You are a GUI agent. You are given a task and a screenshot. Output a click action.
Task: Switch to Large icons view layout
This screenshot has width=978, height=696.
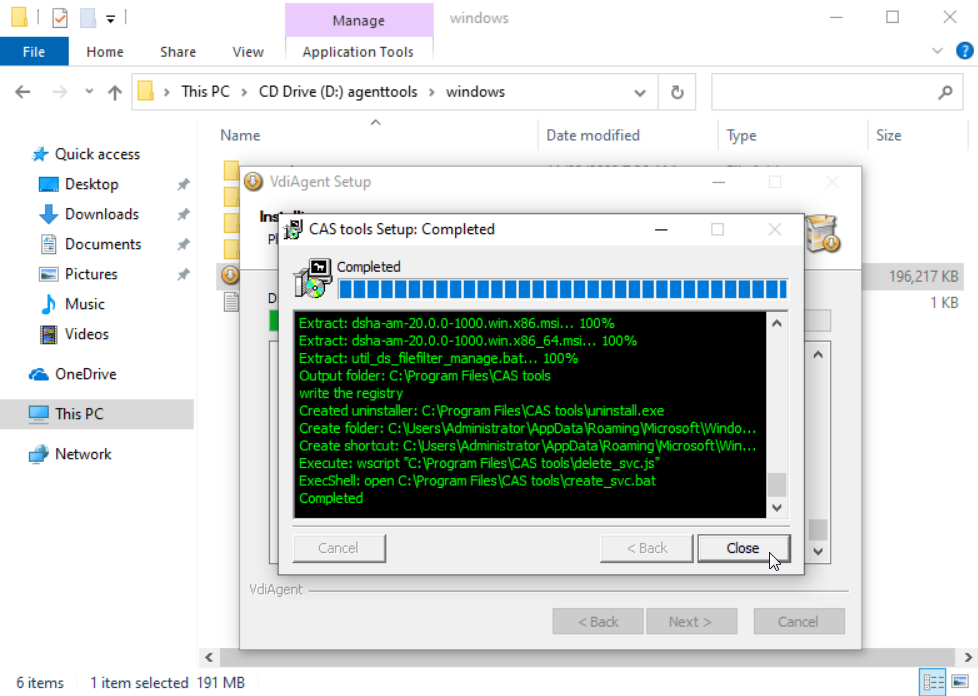961,682
